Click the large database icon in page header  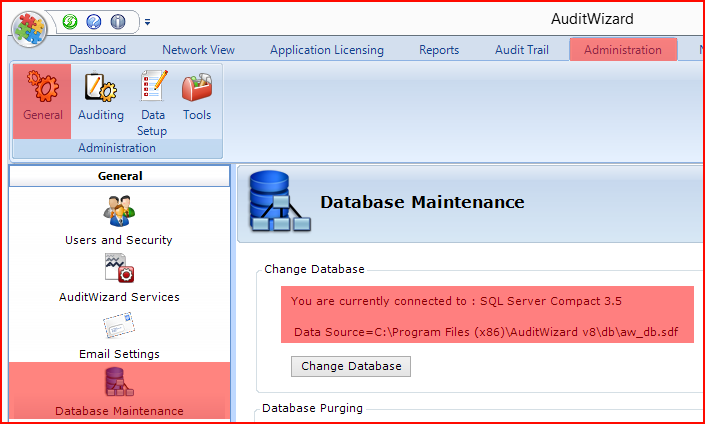[280, 201]
